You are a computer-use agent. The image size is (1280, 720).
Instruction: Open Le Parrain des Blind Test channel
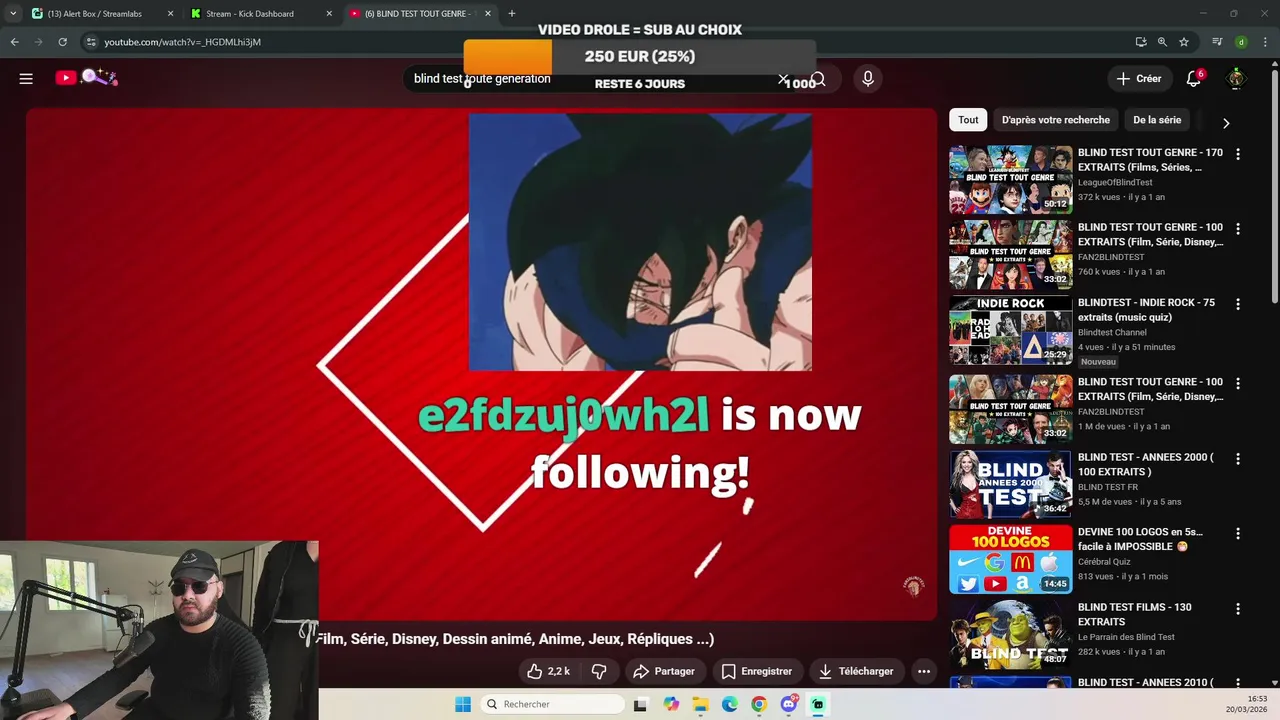1126,637
